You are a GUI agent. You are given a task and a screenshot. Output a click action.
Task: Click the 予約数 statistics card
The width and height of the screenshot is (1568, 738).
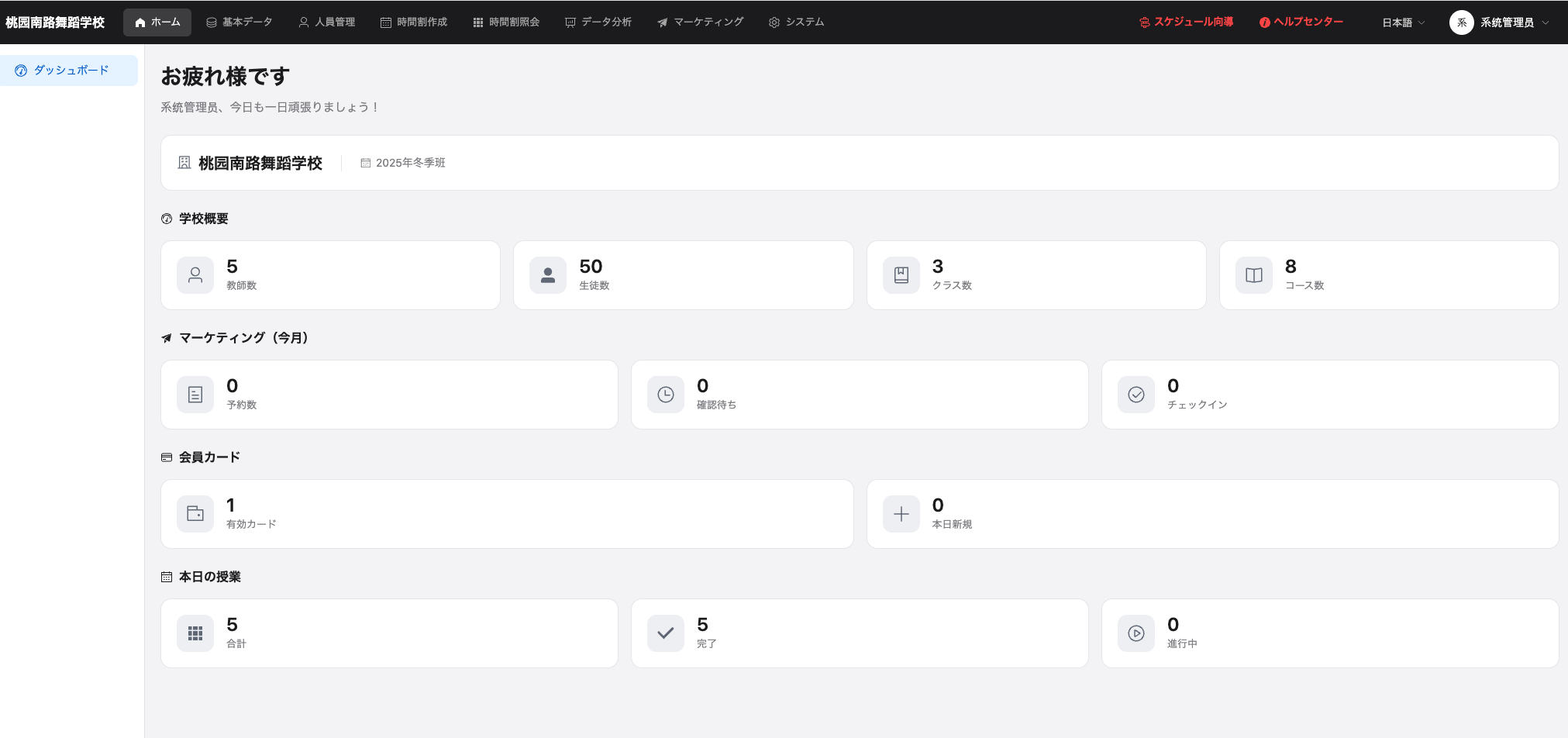(x=388, y=395)
